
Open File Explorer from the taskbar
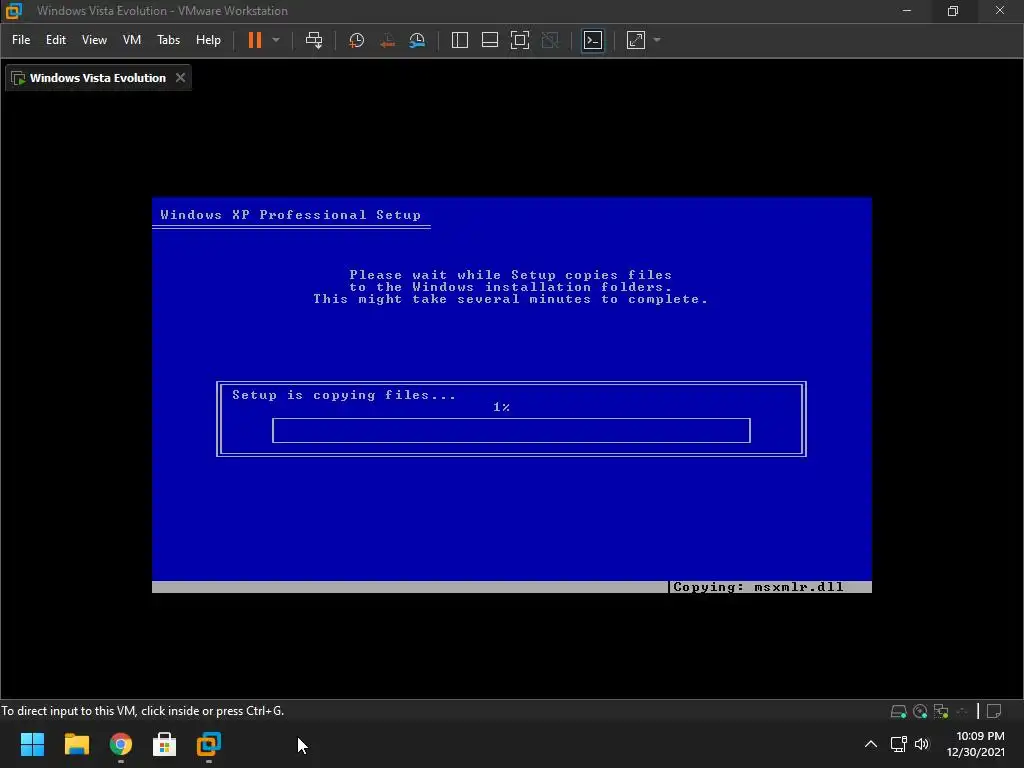coord(76,744)
